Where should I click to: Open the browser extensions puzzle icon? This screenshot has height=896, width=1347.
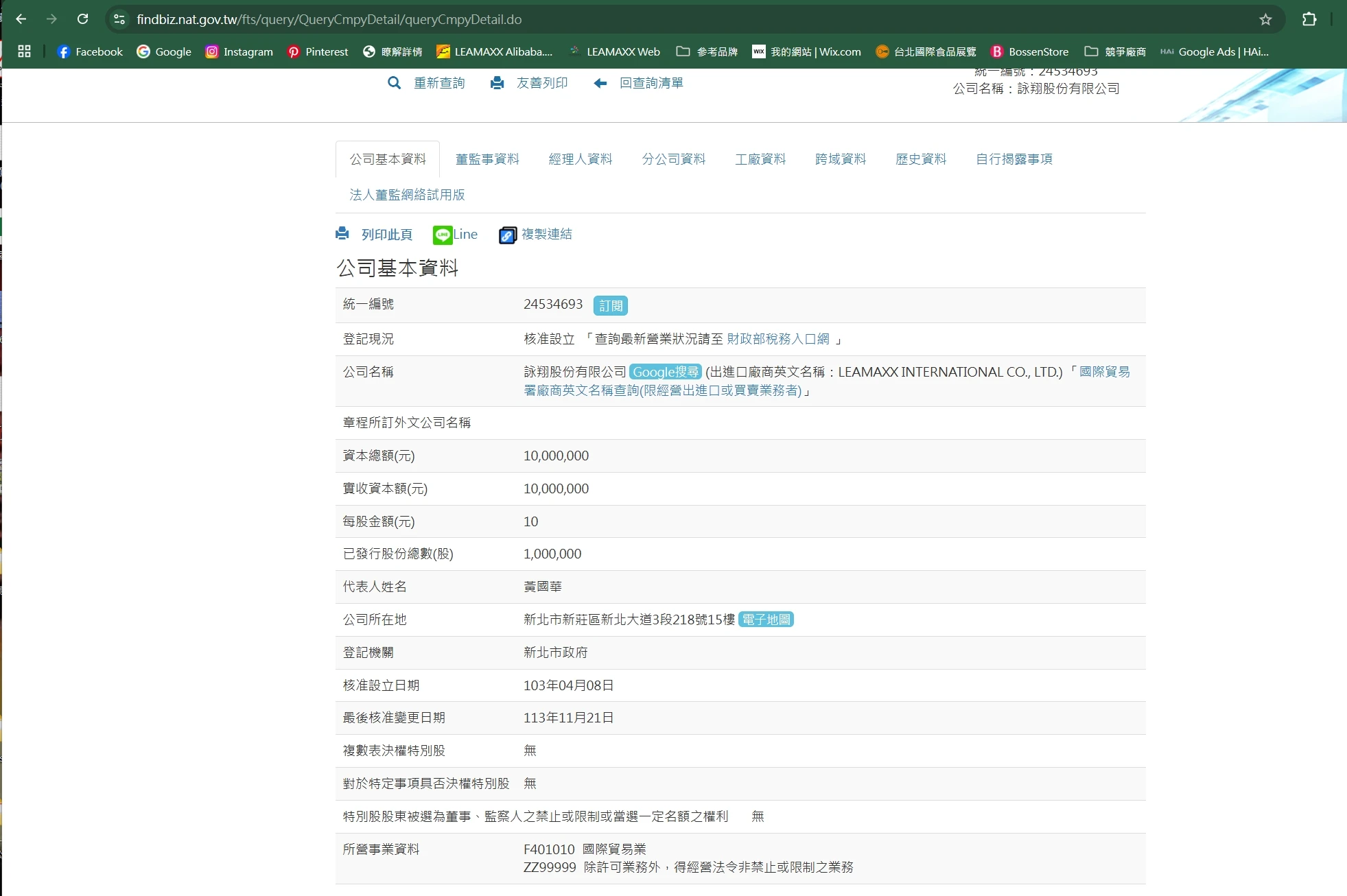(x=1309, y=19)
